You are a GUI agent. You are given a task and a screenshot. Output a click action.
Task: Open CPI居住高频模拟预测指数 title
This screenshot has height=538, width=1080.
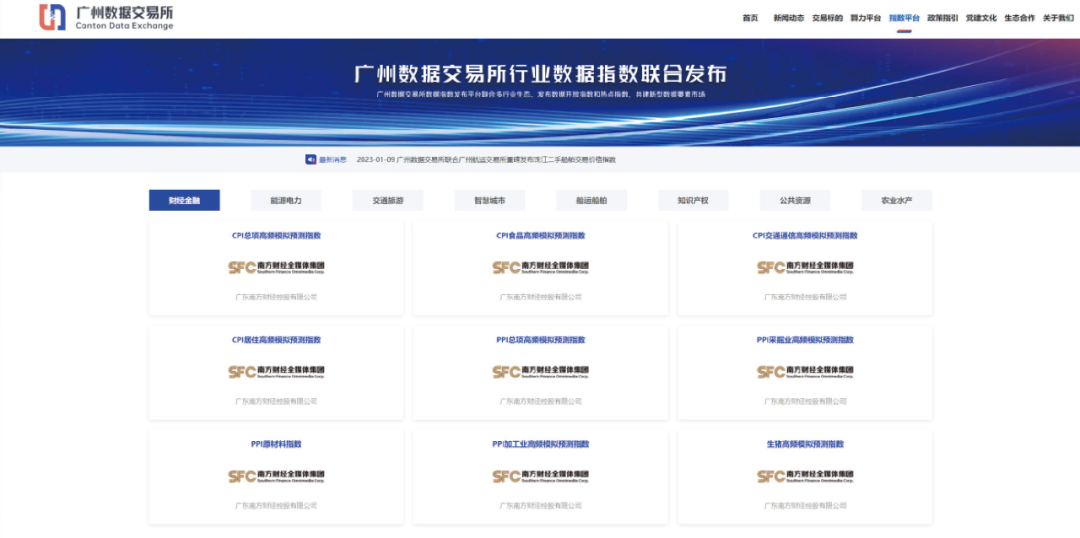click(276, 340)
